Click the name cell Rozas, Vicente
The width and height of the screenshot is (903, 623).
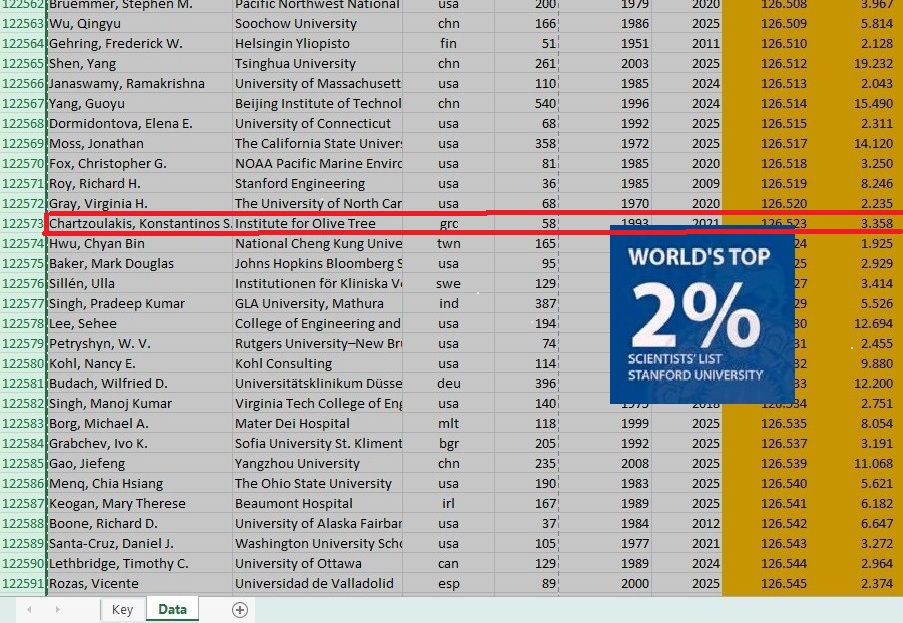tap(139, 583)
